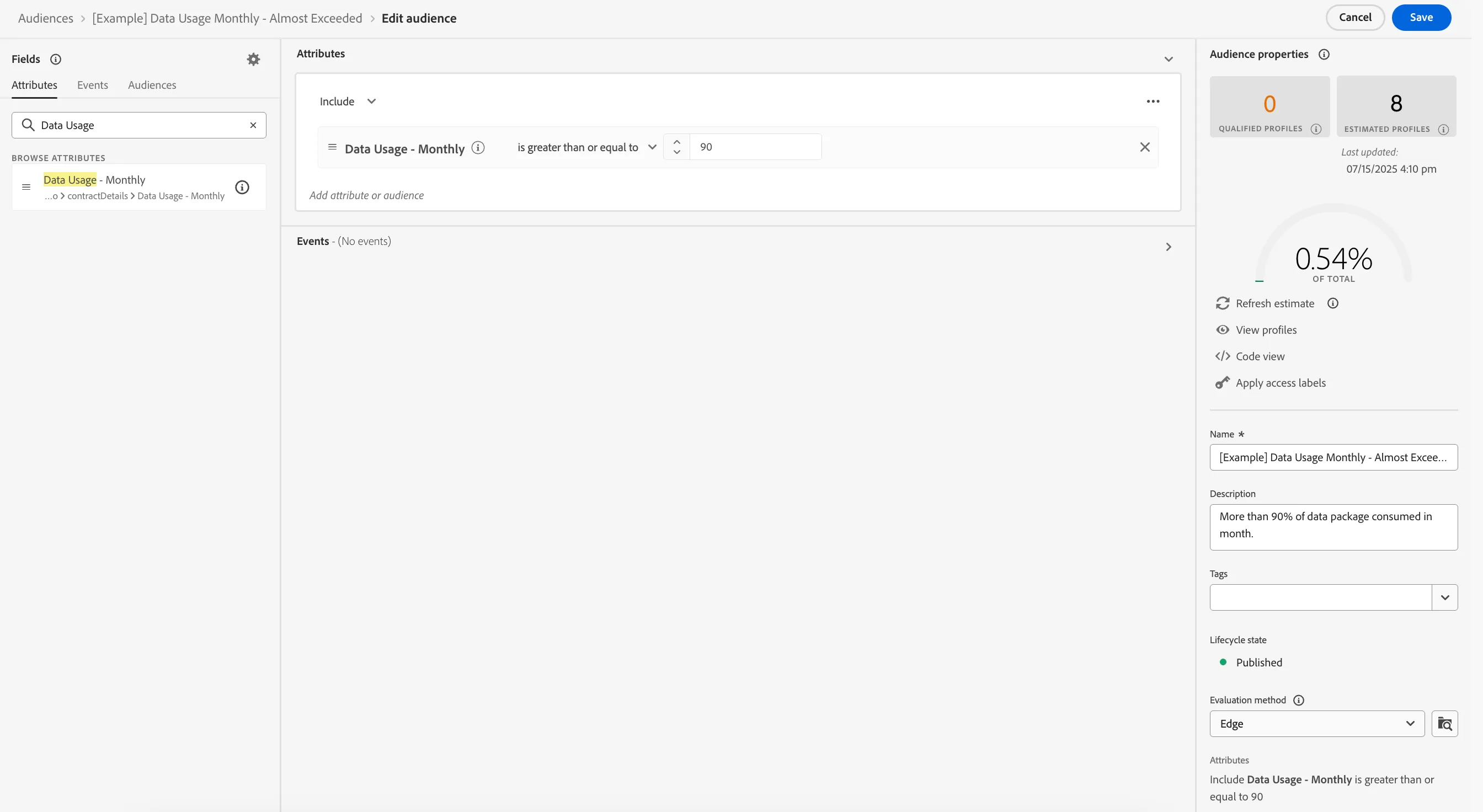This screenshot has height=812, width=1483.
Task: Collapse the Attributes section chevron
Action: (x=1169, y=59)
